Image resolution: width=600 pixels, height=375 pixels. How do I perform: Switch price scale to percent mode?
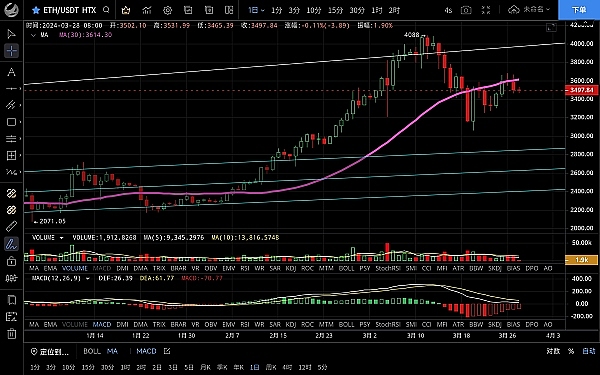571,351
